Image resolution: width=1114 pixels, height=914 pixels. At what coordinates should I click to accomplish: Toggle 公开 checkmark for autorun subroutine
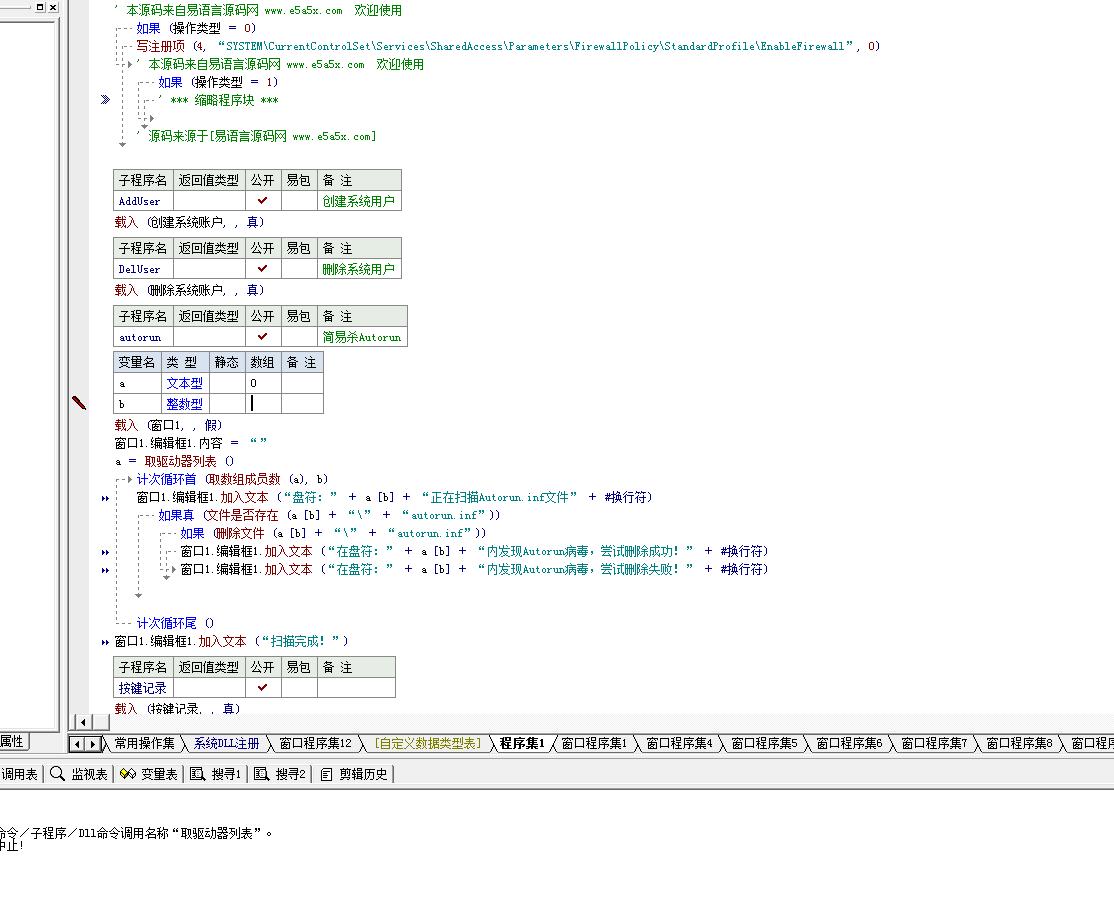point(263,336)
